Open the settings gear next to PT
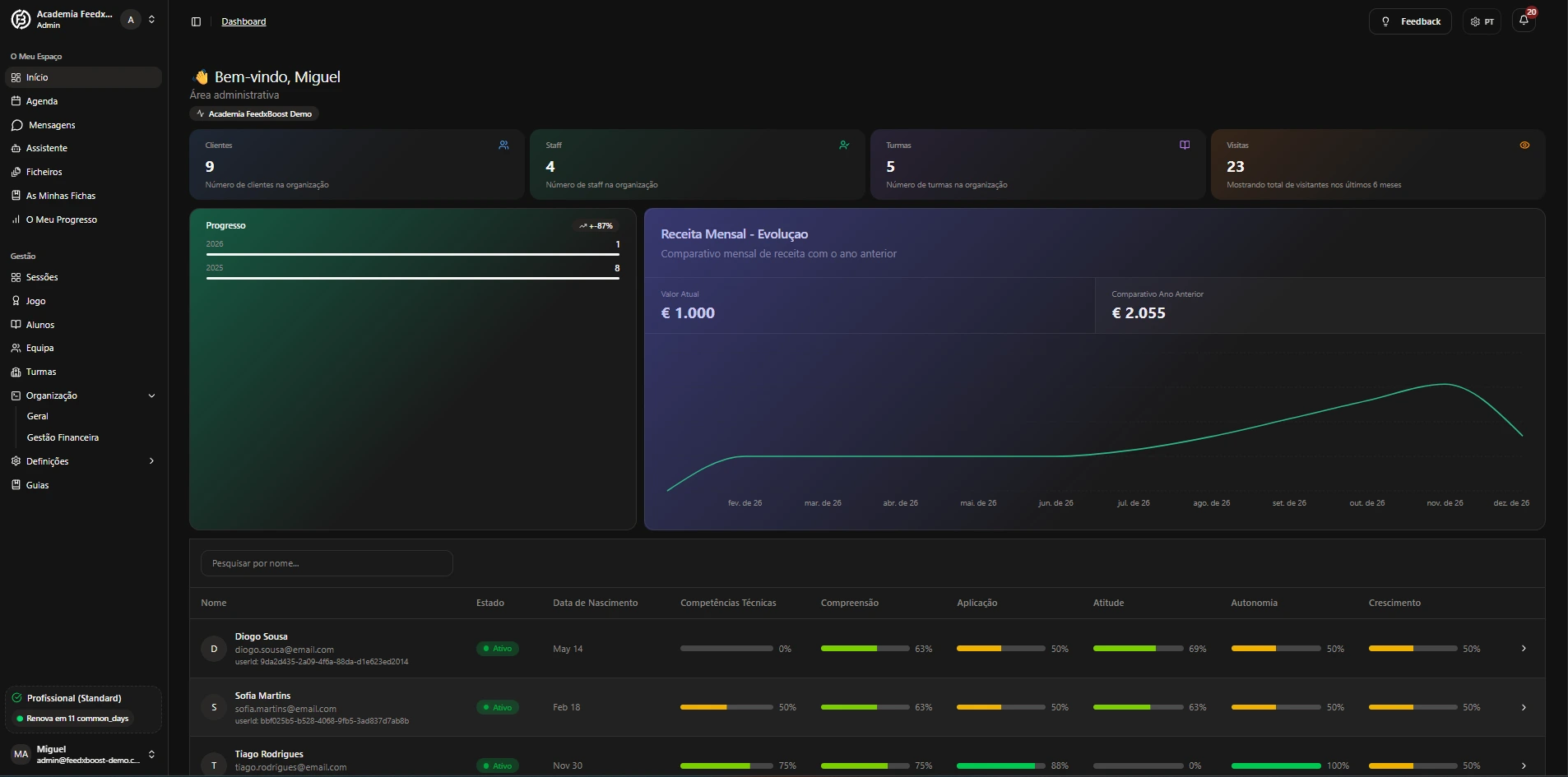Image resolution: width=1568 pixels, height=777 pixels. 1475,21
